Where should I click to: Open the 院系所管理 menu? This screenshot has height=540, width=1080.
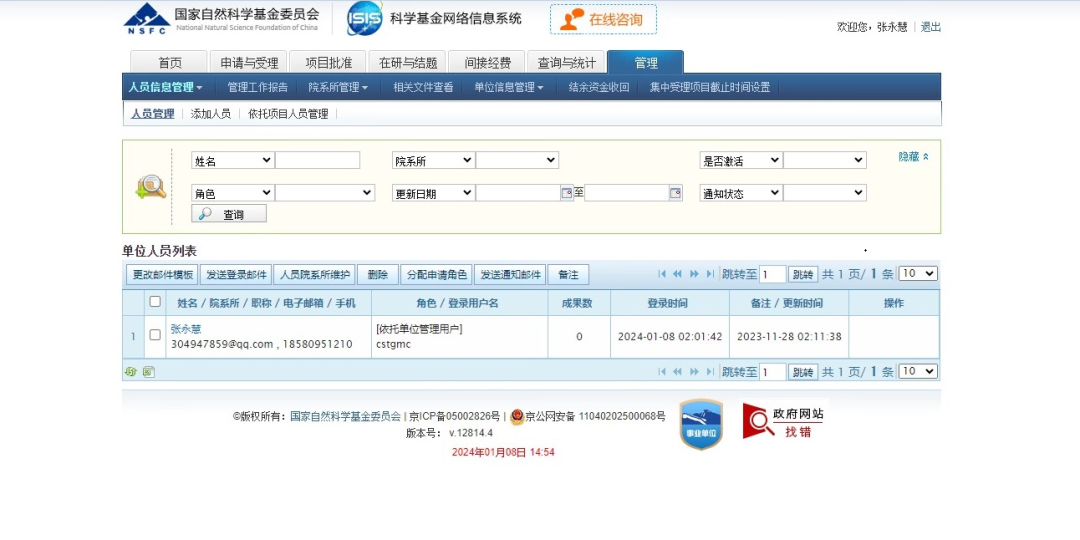(338, 87)
